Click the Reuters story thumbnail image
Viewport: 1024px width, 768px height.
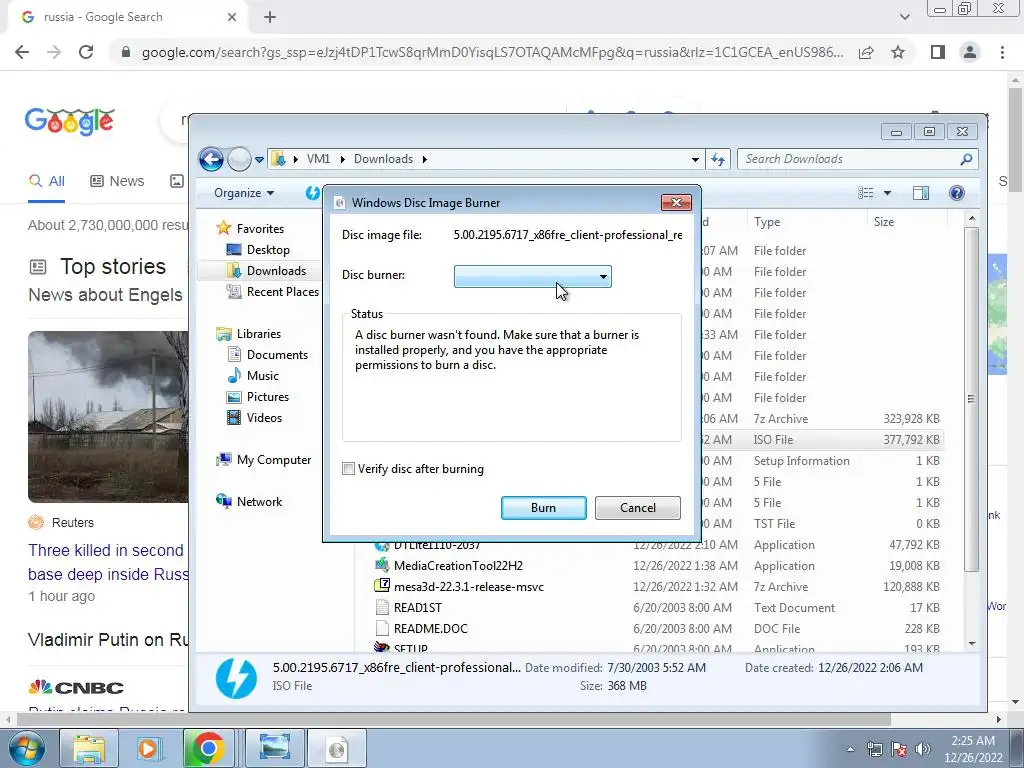click(108, 417)
